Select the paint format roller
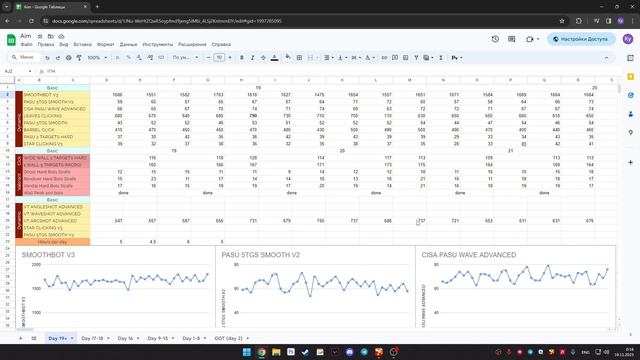The width and height of the screenshot is (640, 360). click(x=79, y=58)
